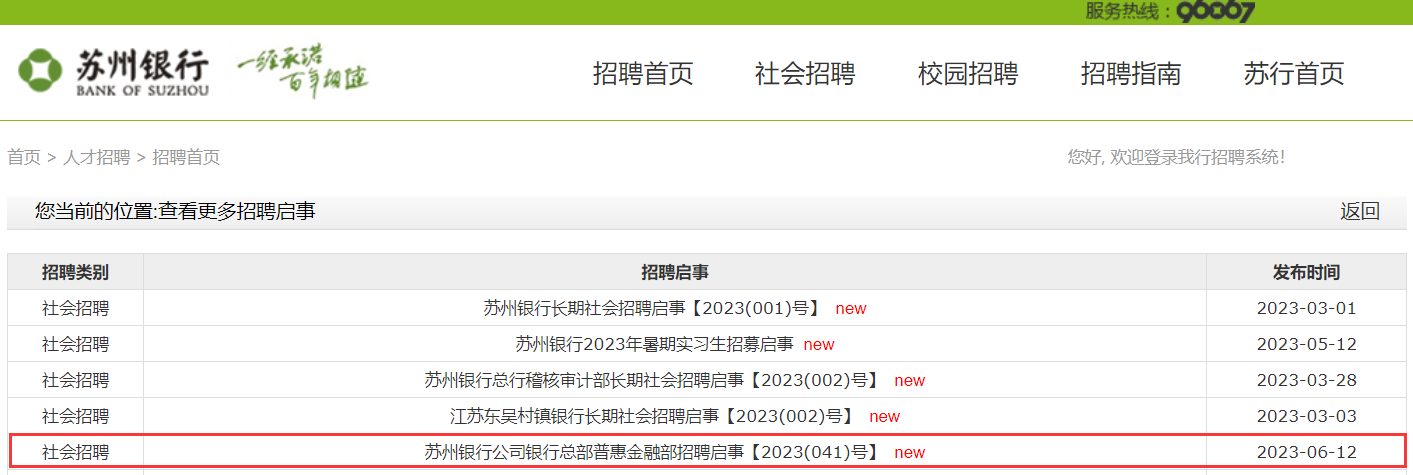Click the 人才招聘 breadcrumb link
Image resolution: width=1413 pixels, height=475 pixels.
tap(97, 157)
